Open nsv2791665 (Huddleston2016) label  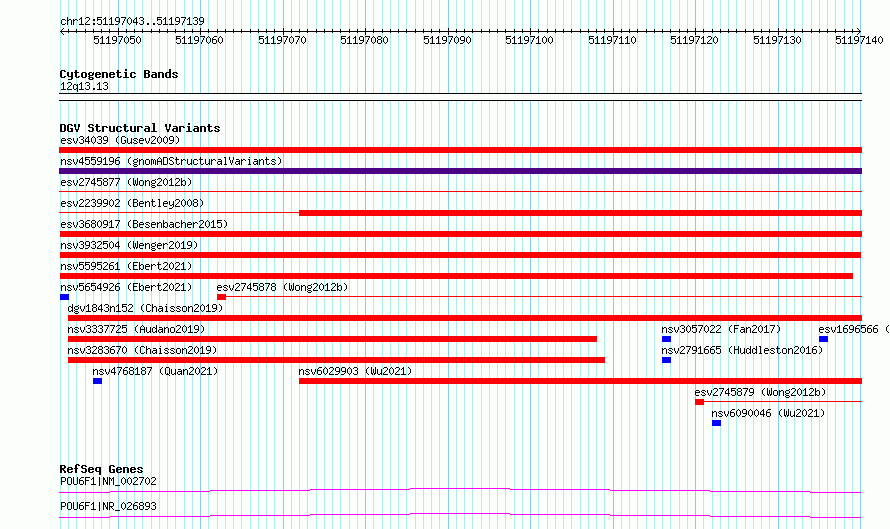click(x=742, y=350)
